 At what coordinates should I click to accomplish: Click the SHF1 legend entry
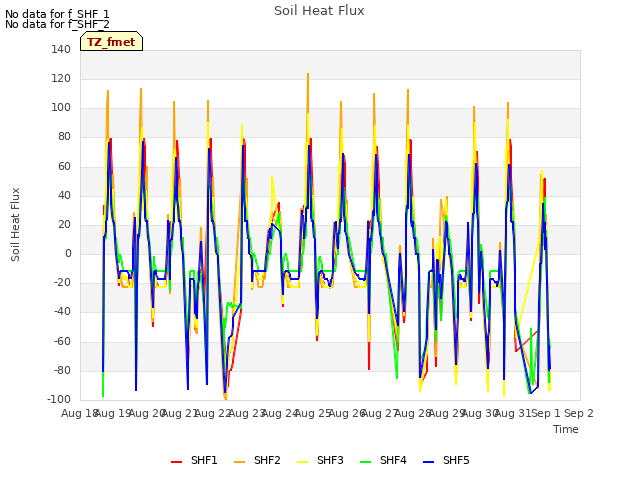tap(194, 460)
